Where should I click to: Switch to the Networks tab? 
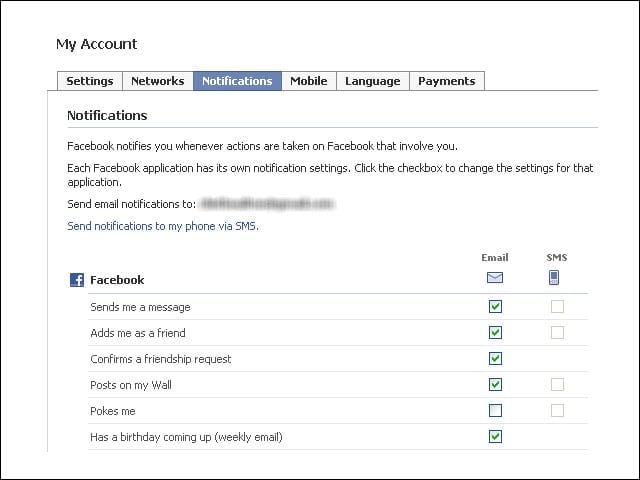158,81
